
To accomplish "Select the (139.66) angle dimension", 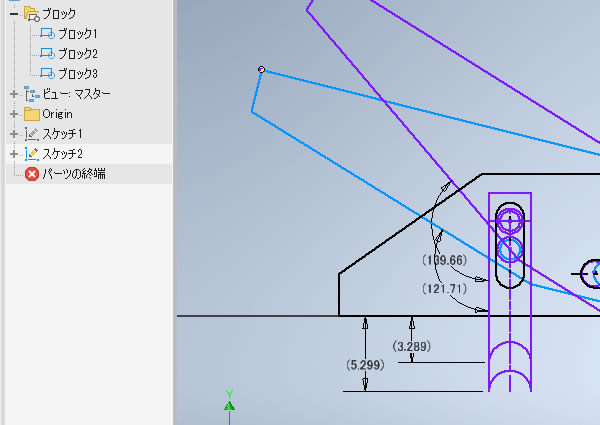I will [444, 261].
